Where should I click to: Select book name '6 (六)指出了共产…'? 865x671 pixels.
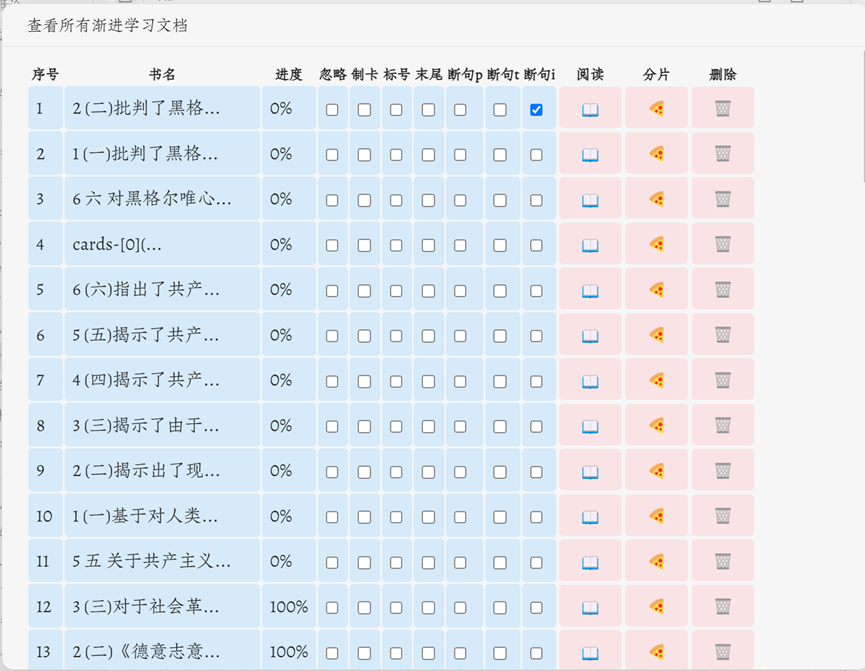[162, 289]
